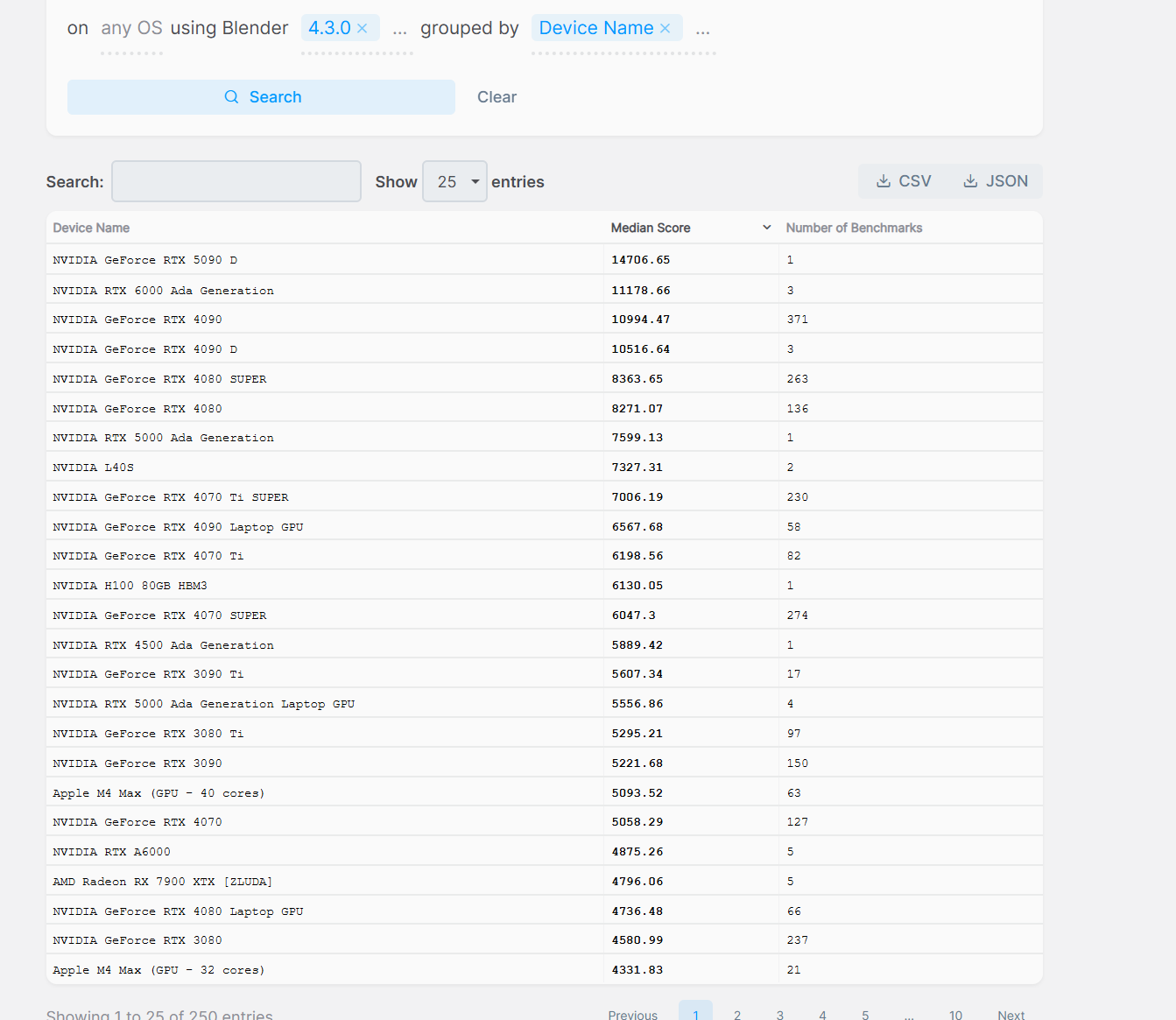
Task: Open the Blender version ellipsis selector
Action: [400, 29]
